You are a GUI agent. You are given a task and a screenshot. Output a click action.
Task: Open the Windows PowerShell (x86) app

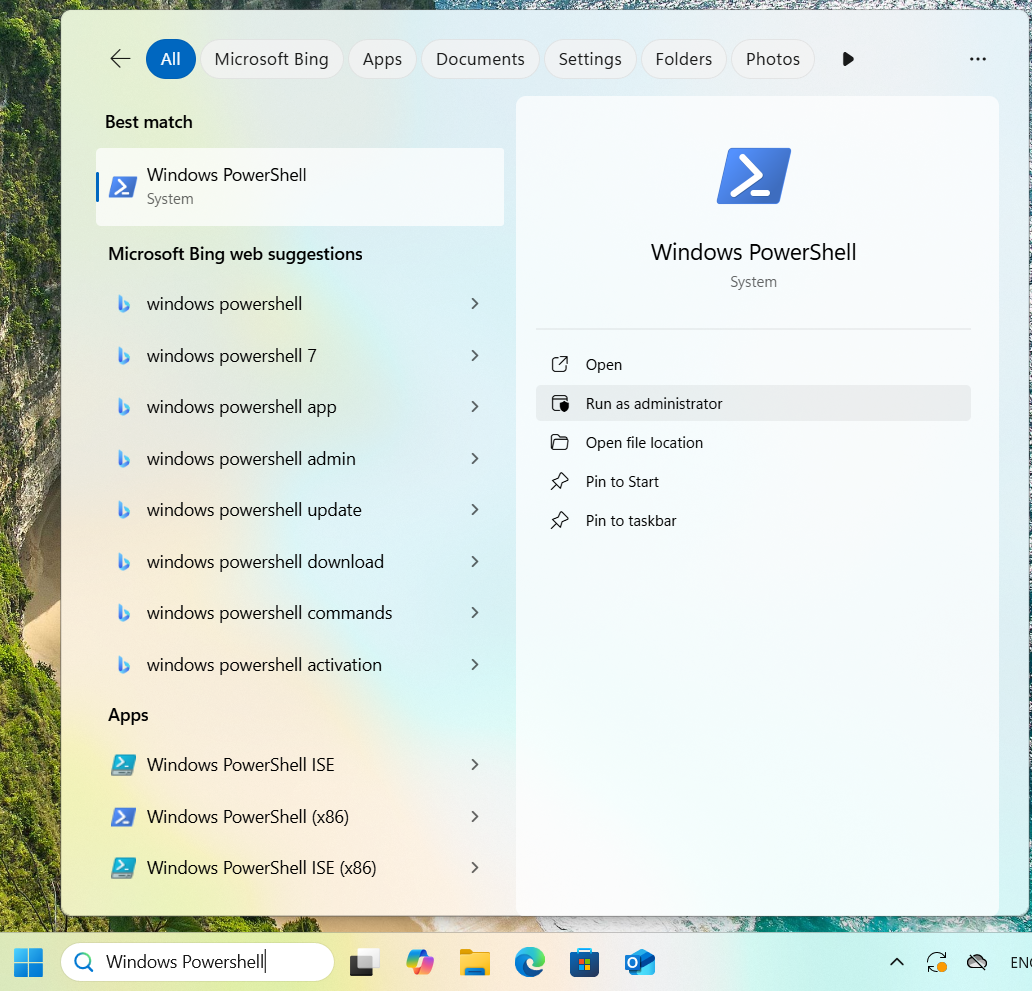[300, 817]
